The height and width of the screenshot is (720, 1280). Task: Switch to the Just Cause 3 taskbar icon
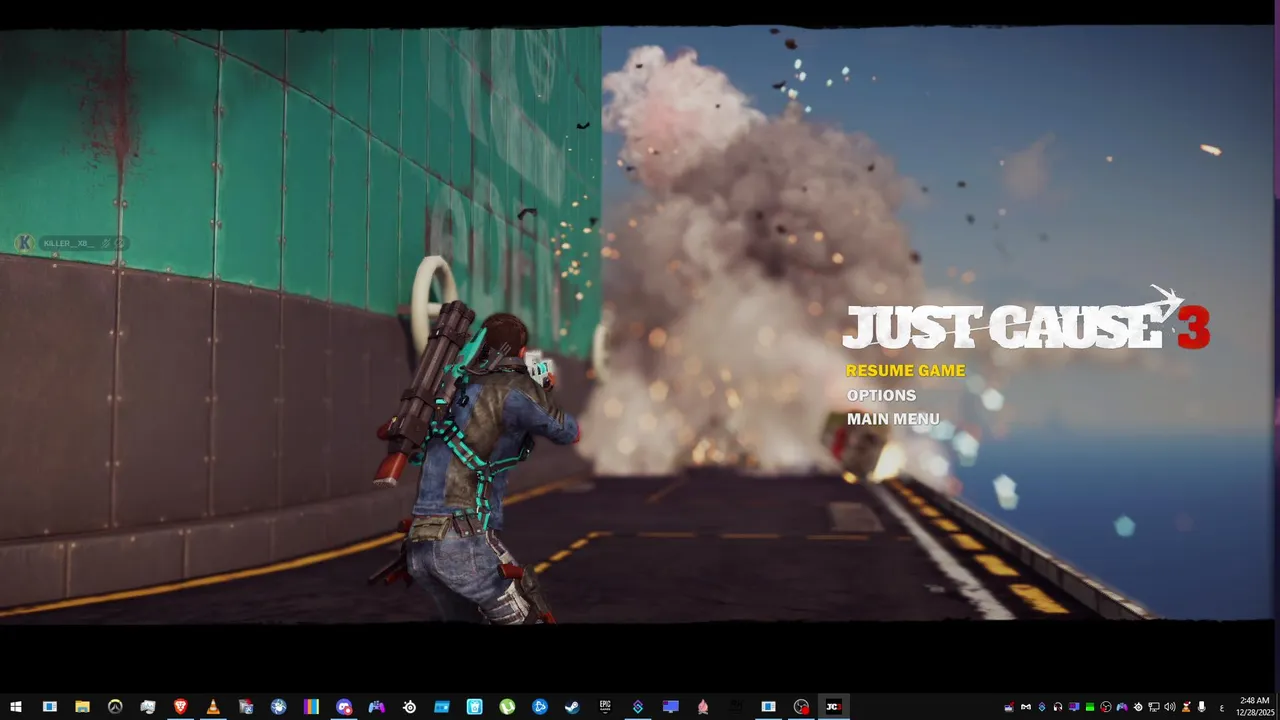(x=833, y=706)
